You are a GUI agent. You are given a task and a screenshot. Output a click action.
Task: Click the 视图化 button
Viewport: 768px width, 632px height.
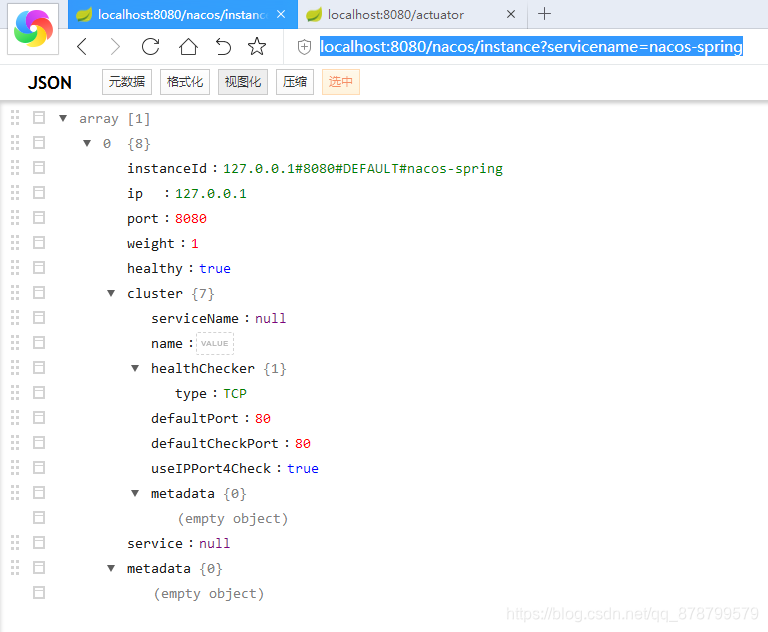[x=242, y=82]
